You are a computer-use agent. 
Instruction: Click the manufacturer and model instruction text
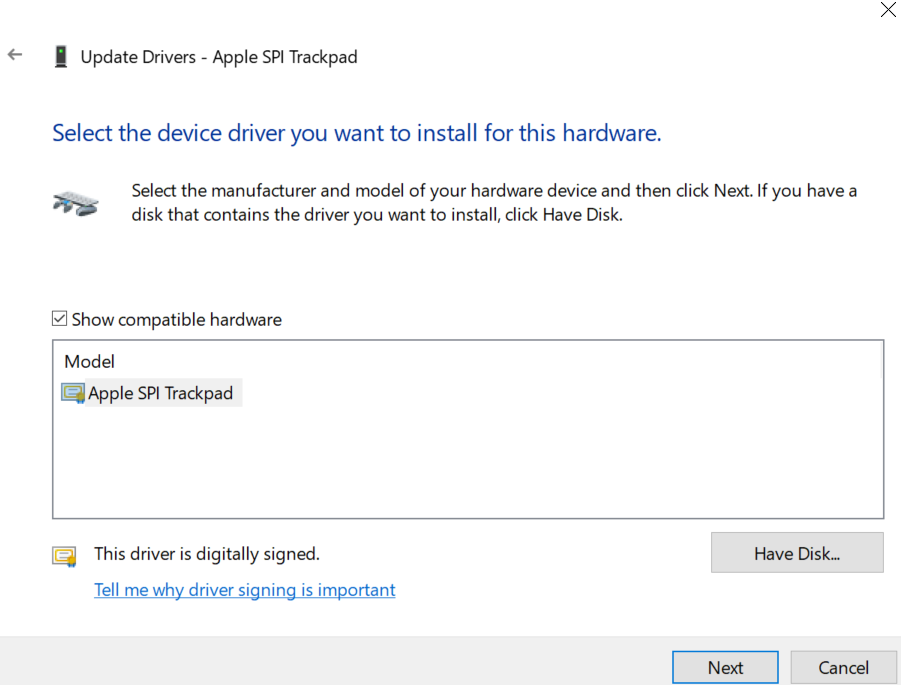point(494,203)
